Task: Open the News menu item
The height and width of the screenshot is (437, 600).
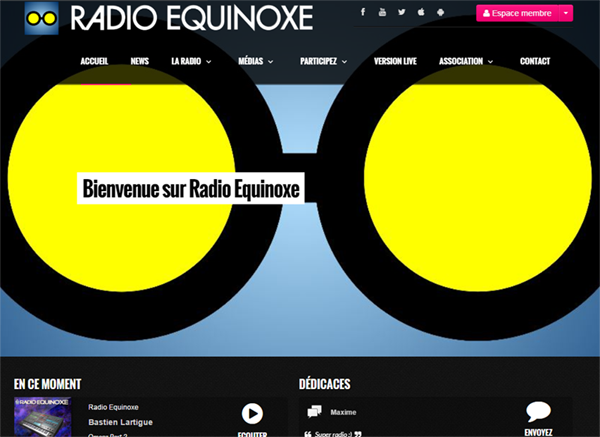Action: click(139, 61)
